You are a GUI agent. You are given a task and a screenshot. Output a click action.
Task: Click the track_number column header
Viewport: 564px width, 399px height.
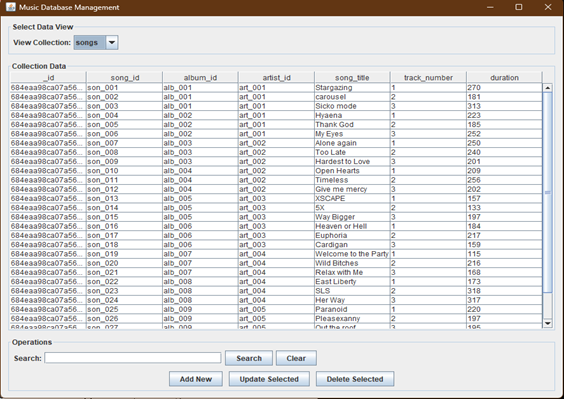tap(428, 78)
